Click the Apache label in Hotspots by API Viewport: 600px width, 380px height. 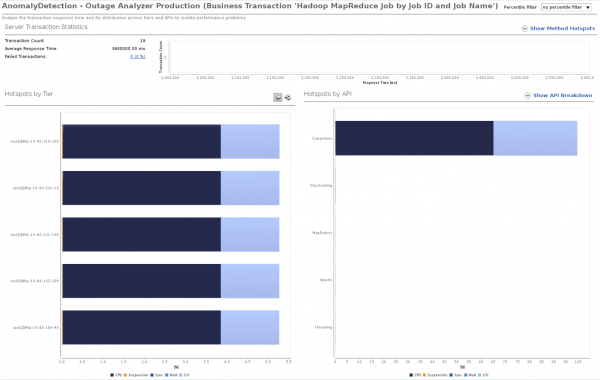(326, 280)
